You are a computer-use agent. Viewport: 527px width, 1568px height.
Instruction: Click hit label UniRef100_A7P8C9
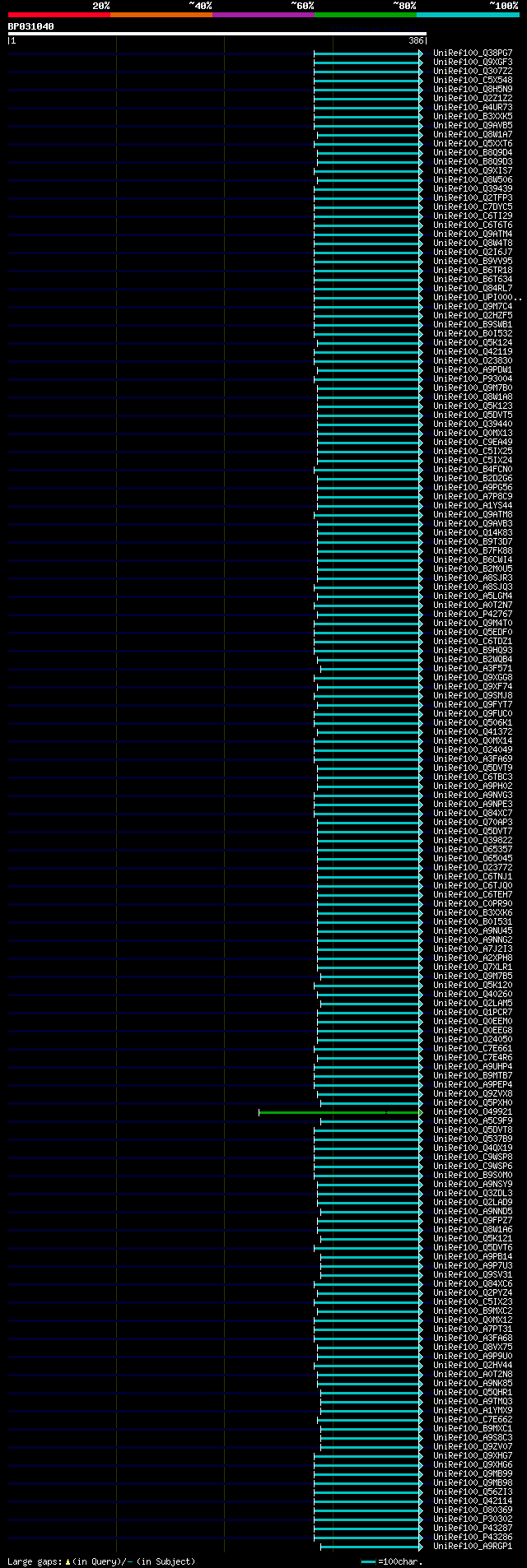[473, 496]
